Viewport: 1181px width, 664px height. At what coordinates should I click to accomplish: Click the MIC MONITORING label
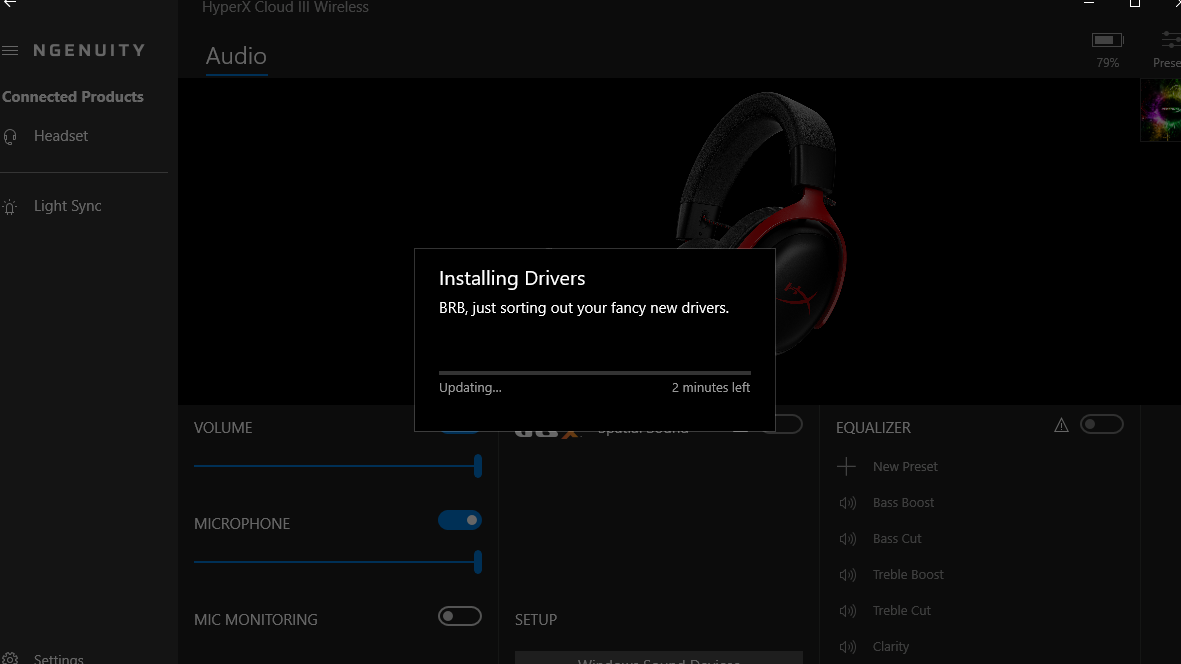(x=256, y=620)
